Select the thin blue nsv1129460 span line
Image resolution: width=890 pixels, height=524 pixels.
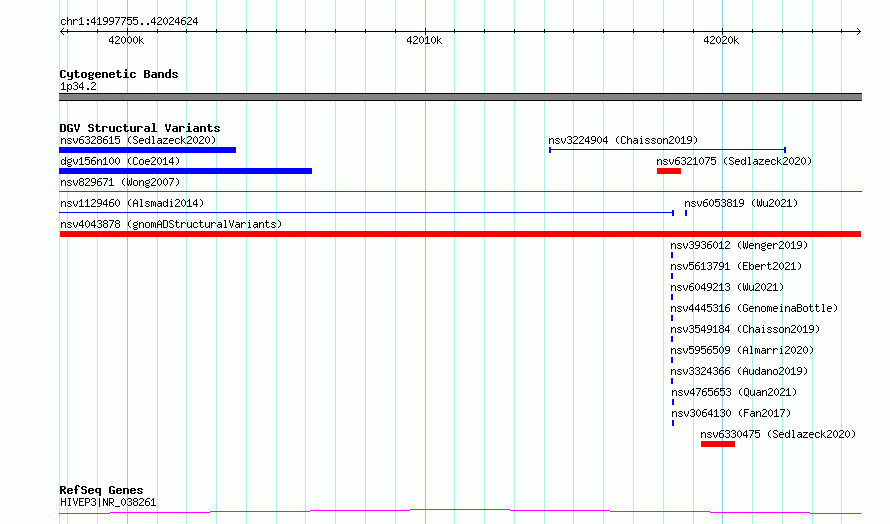point(366,213)
